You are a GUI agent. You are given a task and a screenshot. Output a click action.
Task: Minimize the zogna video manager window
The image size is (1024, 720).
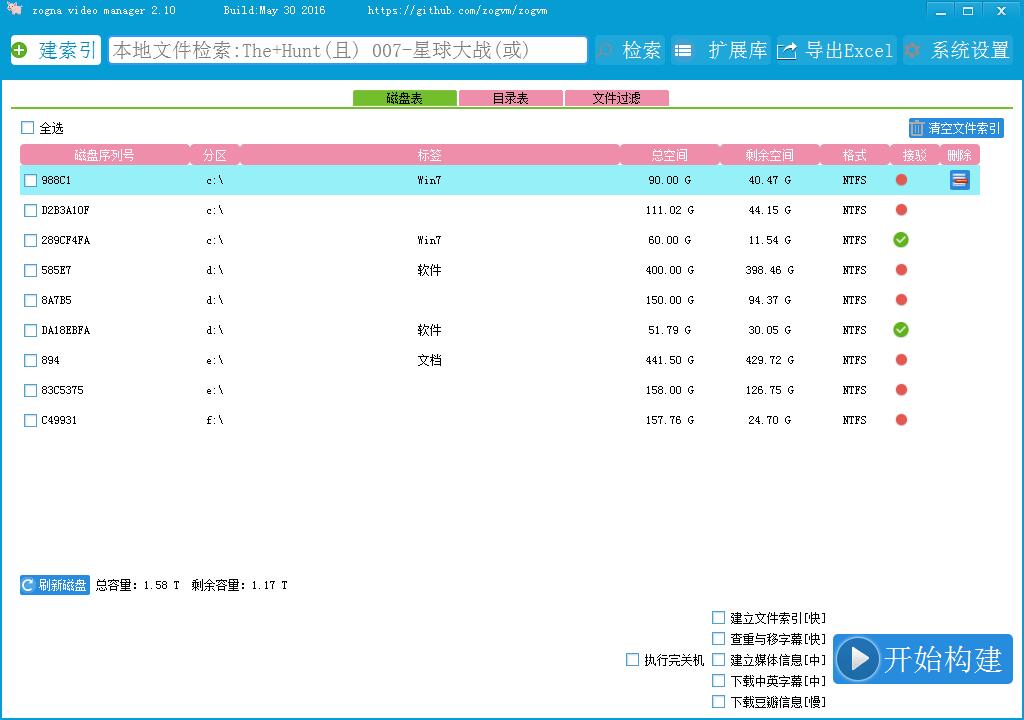tap(940, 11)
